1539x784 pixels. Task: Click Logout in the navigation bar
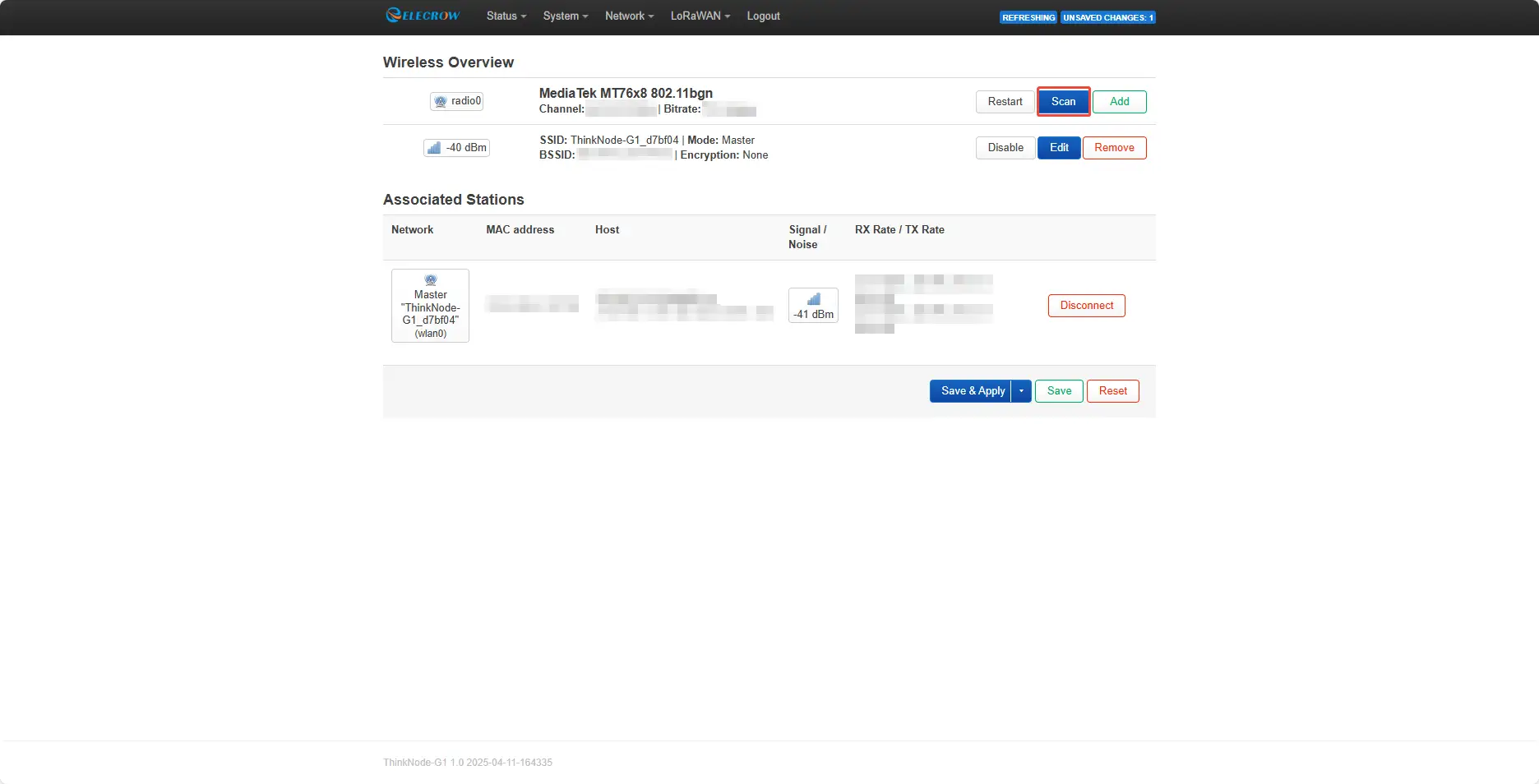[x=763, y=16]
